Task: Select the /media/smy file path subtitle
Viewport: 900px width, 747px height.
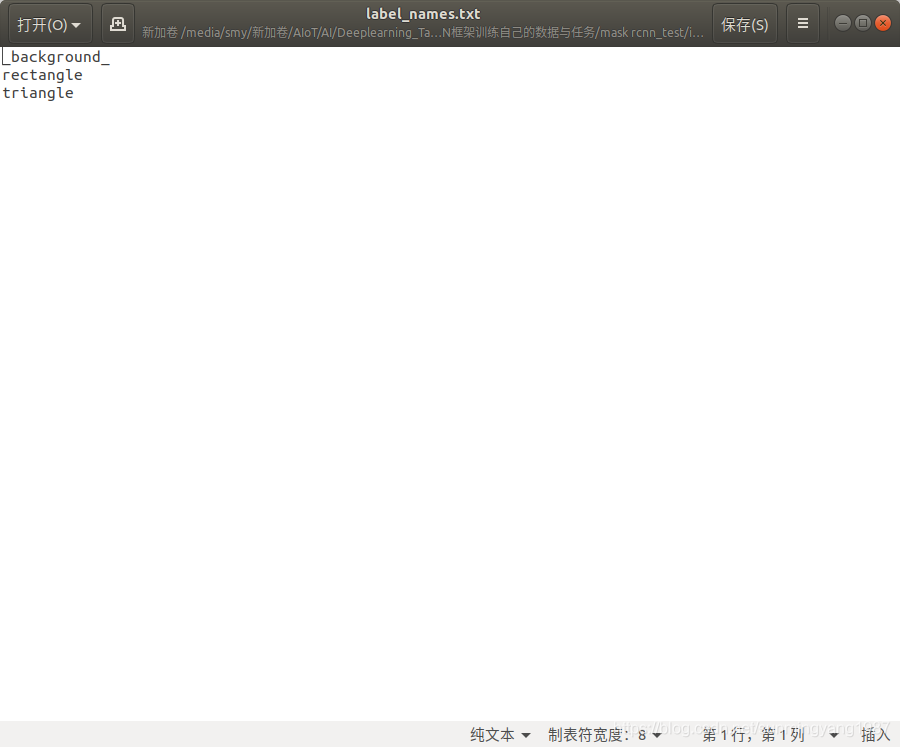Action: (x=423, y=33)
